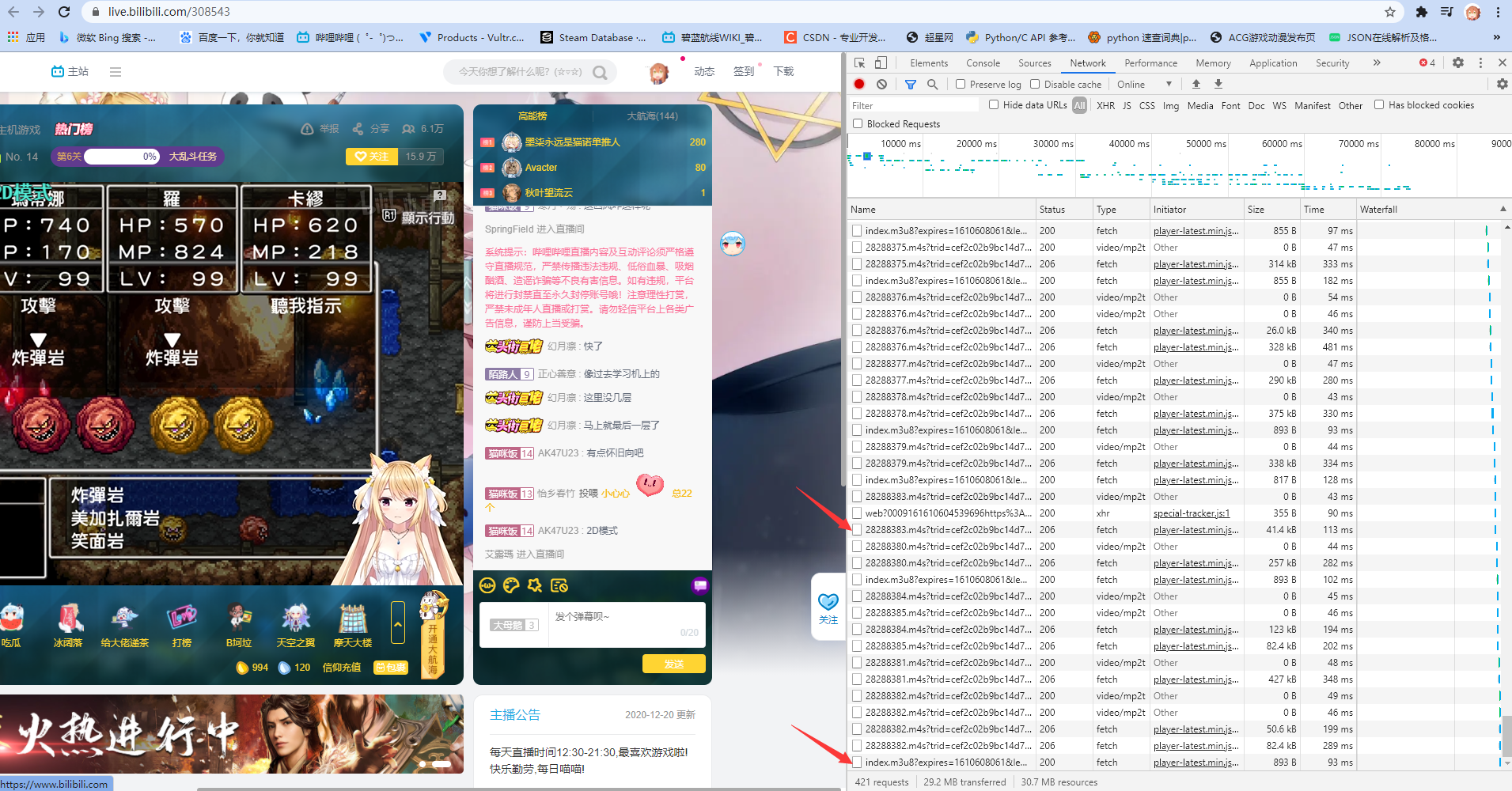Open the bilibili hamburger menu icon
The width and height of the screenshot is (1512, 791).
(x=116, y=72)
